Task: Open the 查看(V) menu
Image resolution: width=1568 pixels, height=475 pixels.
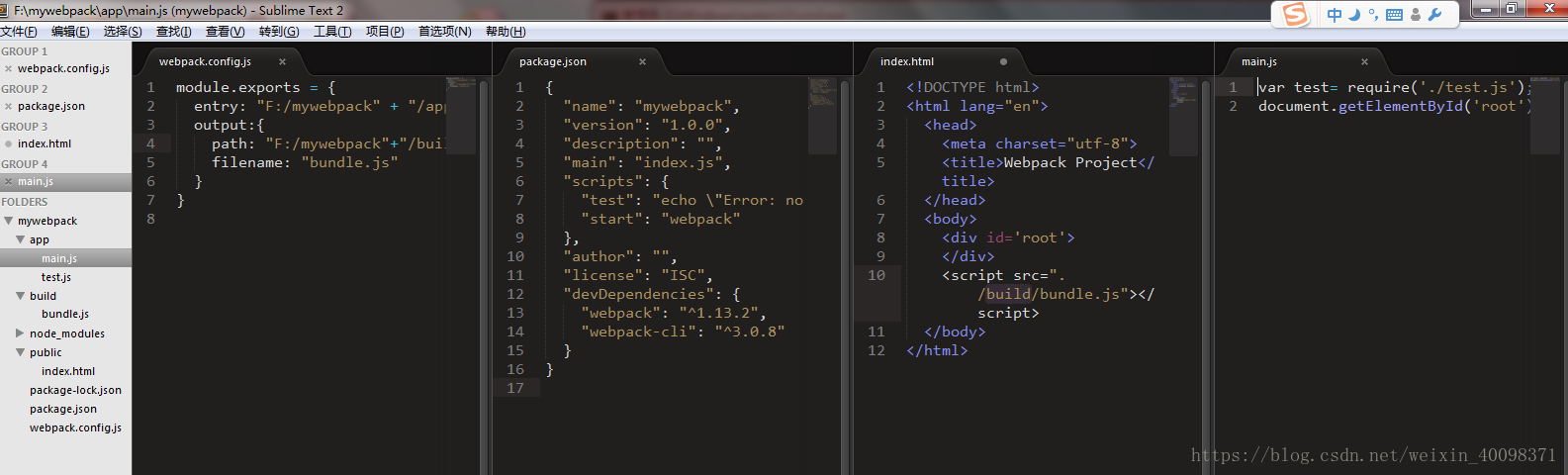Action: coord(225,32)
